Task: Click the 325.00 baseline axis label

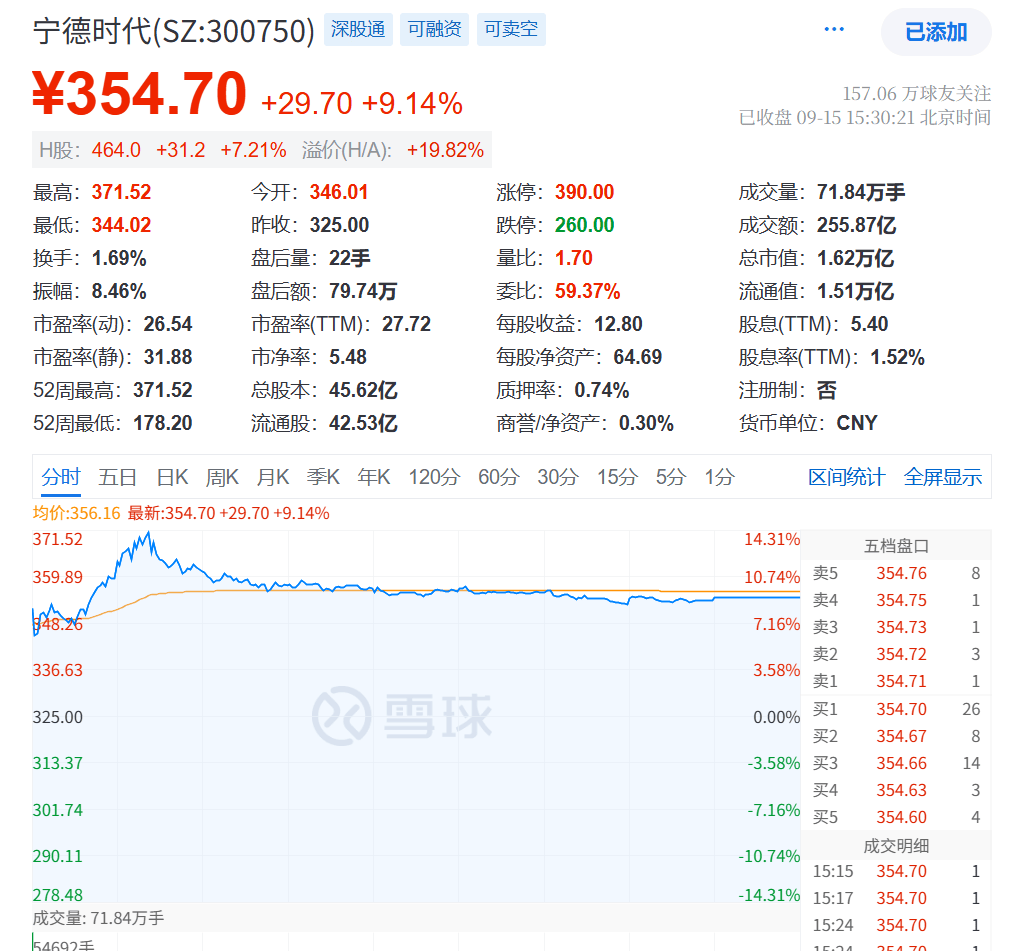Action: 58,717
